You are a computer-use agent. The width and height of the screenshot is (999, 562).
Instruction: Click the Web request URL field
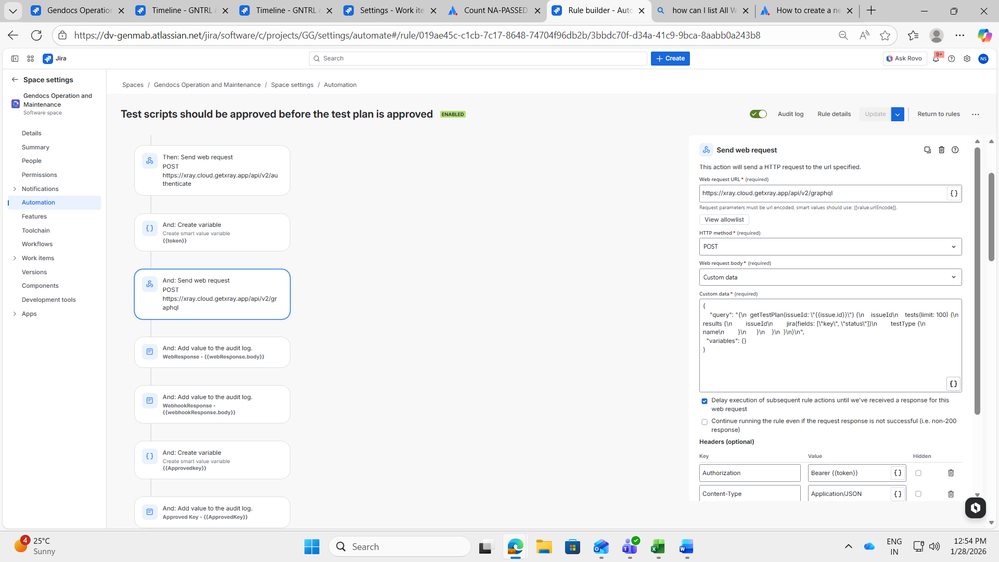coord(823,193)
